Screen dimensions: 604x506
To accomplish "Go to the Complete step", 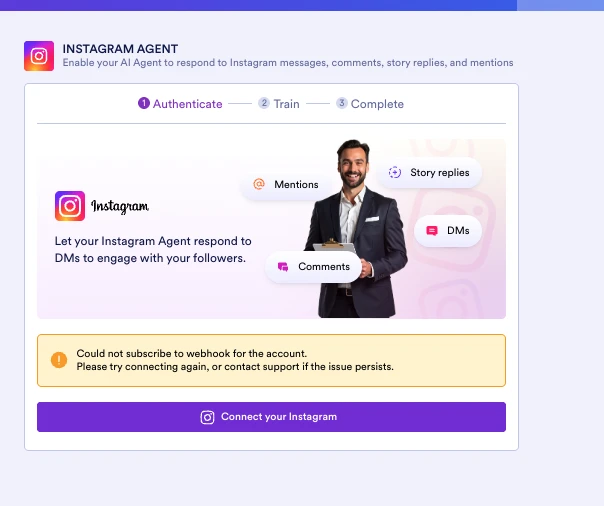I will [x=377, y=104].
